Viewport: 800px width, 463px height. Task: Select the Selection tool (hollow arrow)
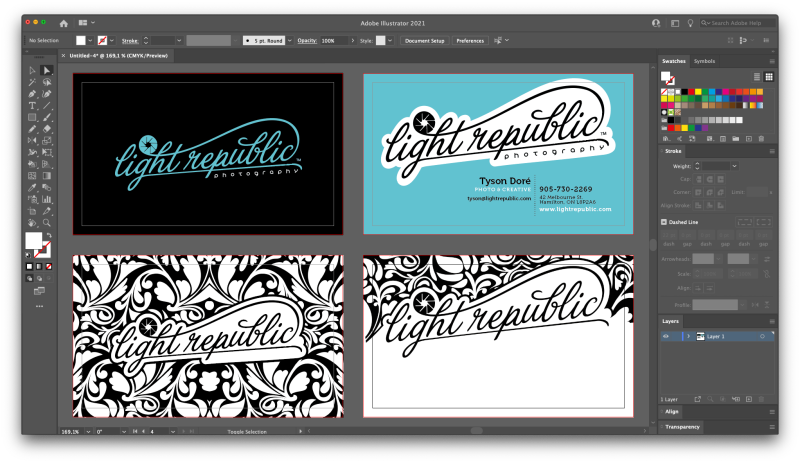click(x=32, y=70)
